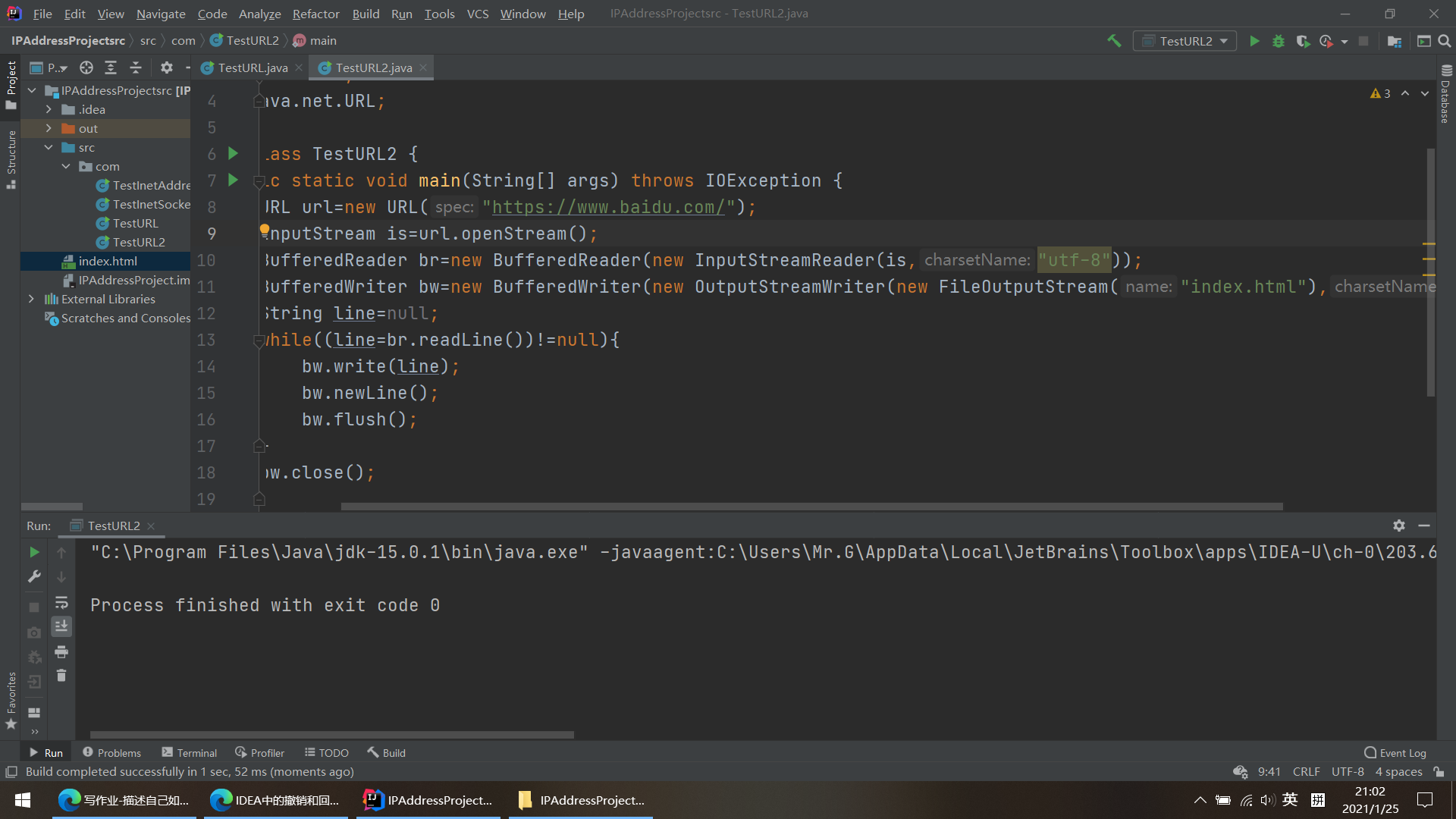Click UTF-8 file encoding in status bar
The image size is (1456, 819).
[x=1348, y=772]
